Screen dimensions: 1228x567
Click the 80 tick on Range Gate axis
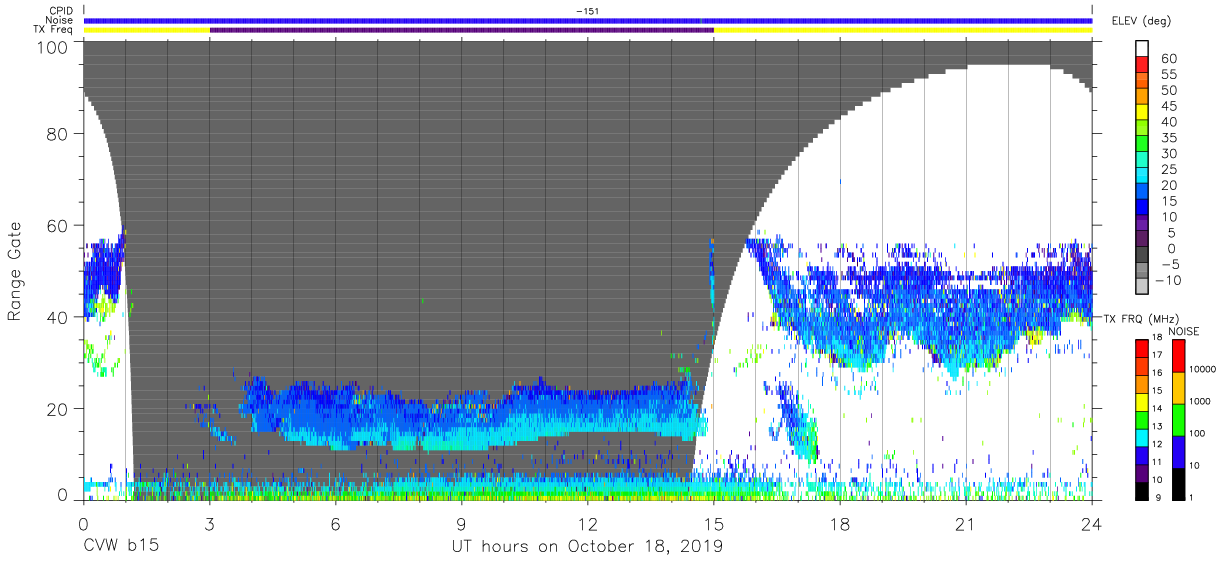(x=56, y=136)
